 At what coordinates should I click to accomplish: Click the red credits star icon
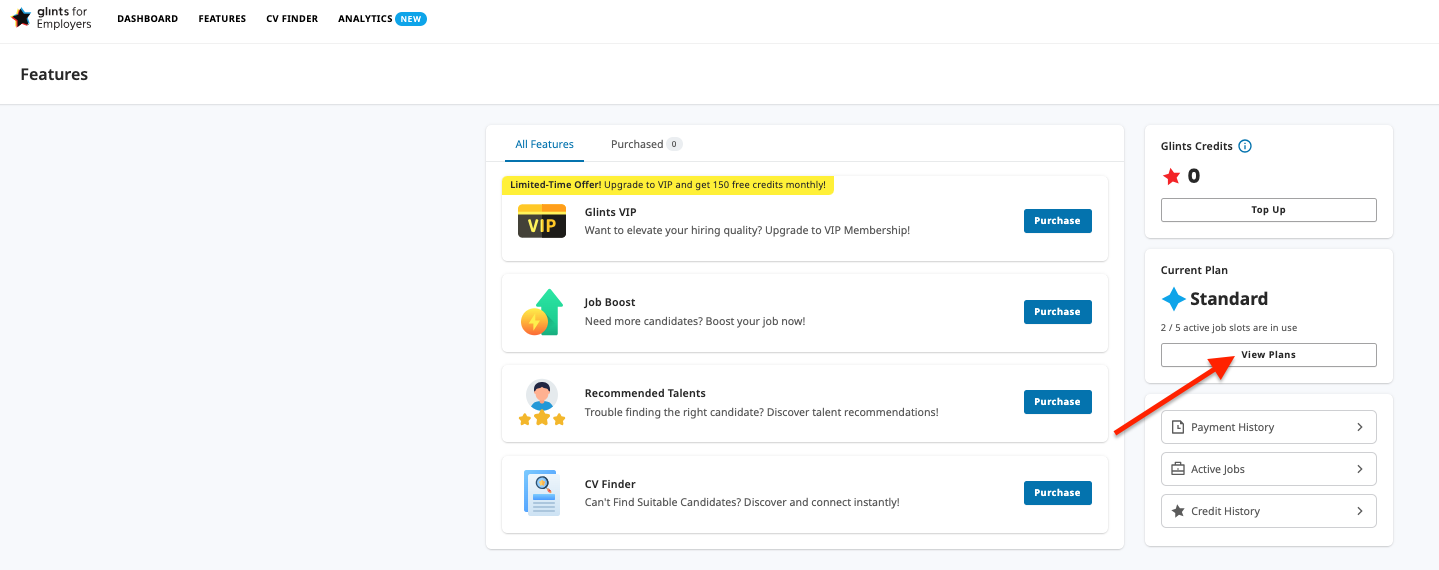[1171, 177]
